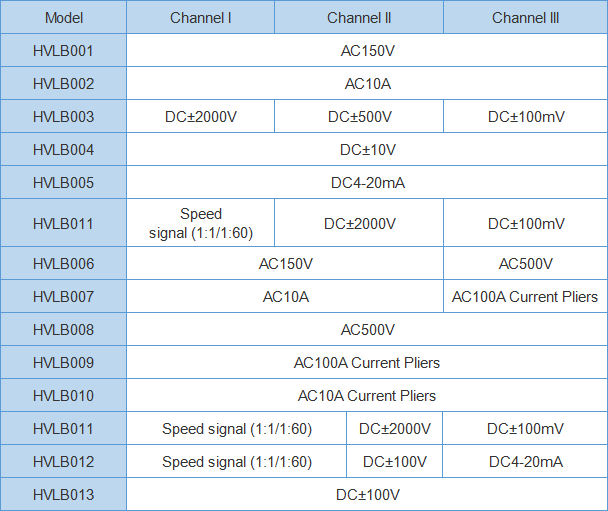The width and height of the screenshot is (608, 511).
Task: Click the HVLB012 model cell
Action: [x=63, y=462]
